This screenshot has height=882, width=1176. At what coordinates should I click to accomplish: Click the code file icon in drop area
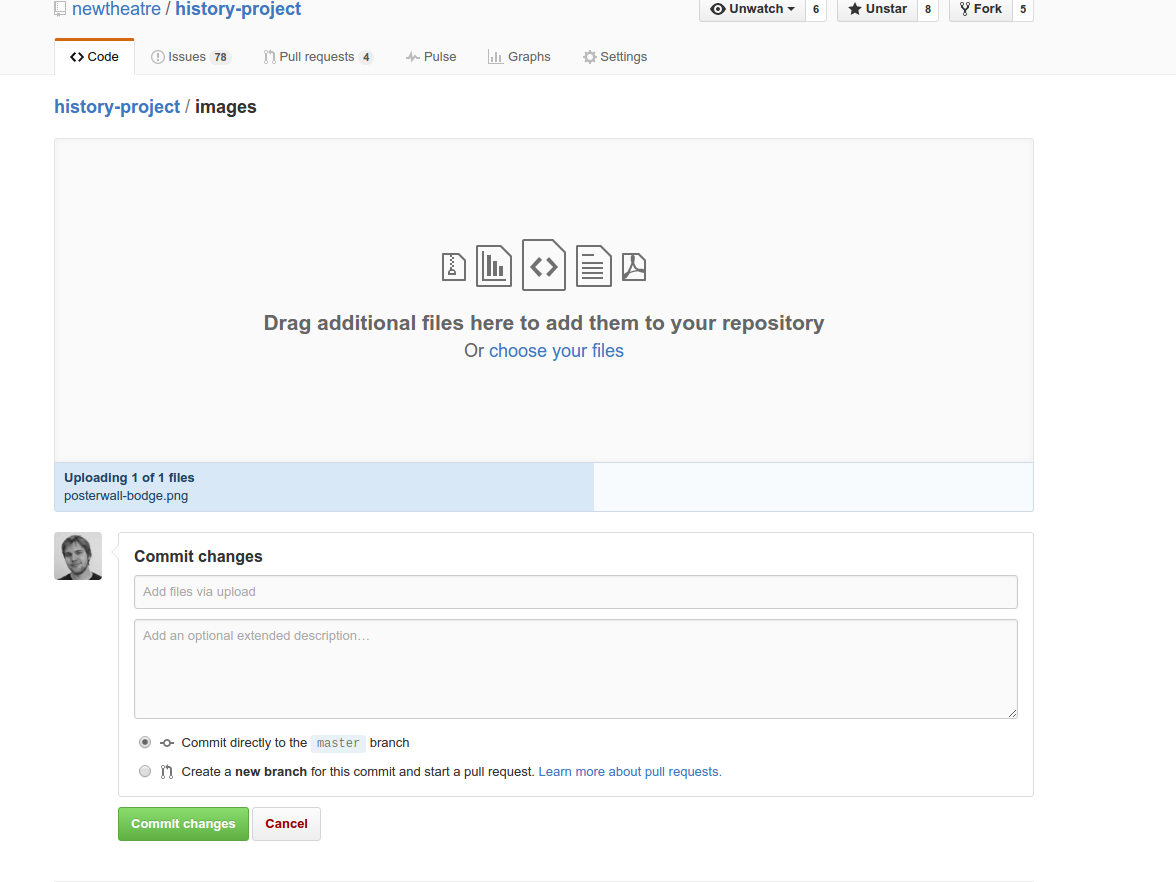point(544,265)
